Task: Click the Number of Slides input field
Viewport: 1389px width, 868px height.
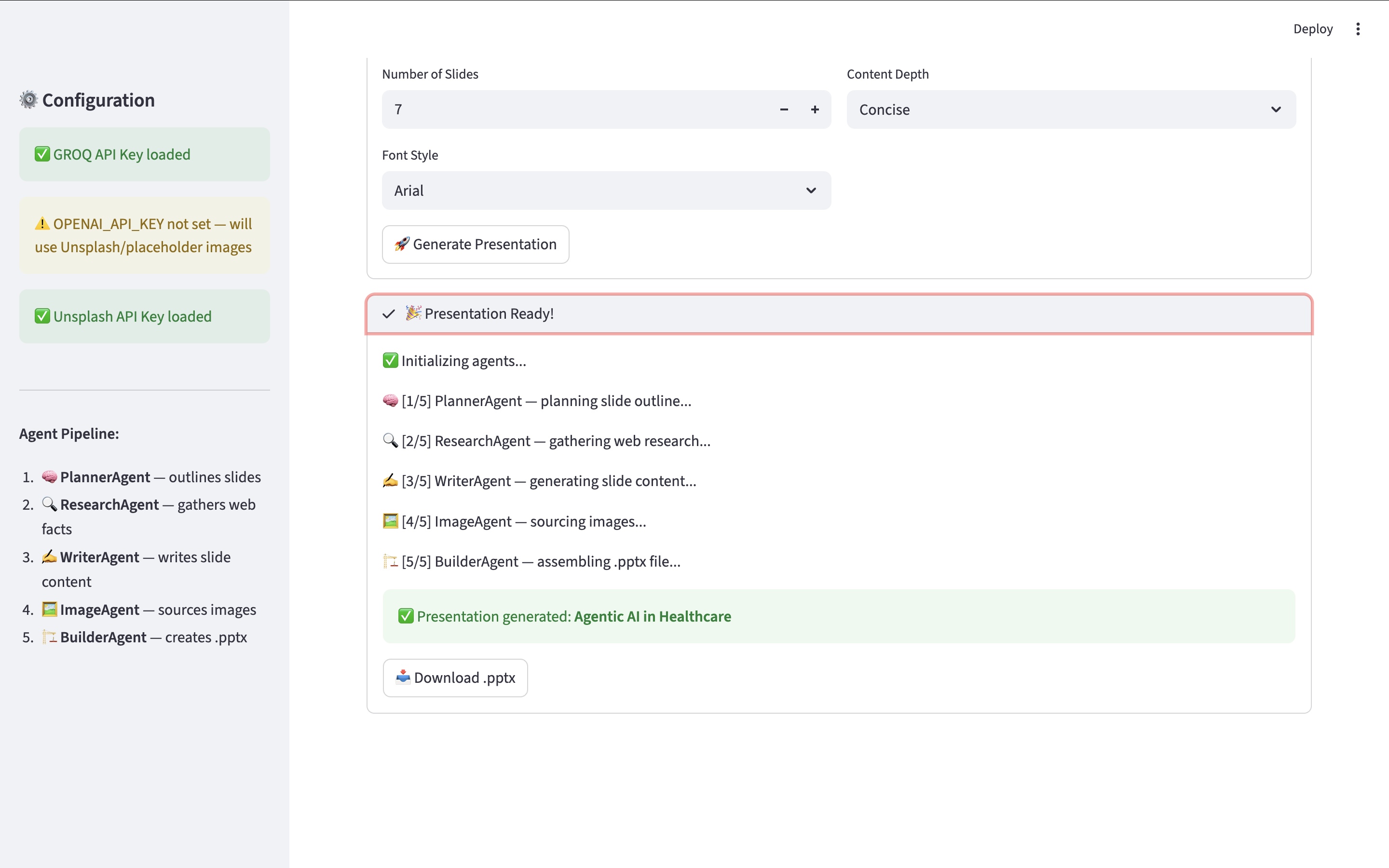Action: pos(574,109)
